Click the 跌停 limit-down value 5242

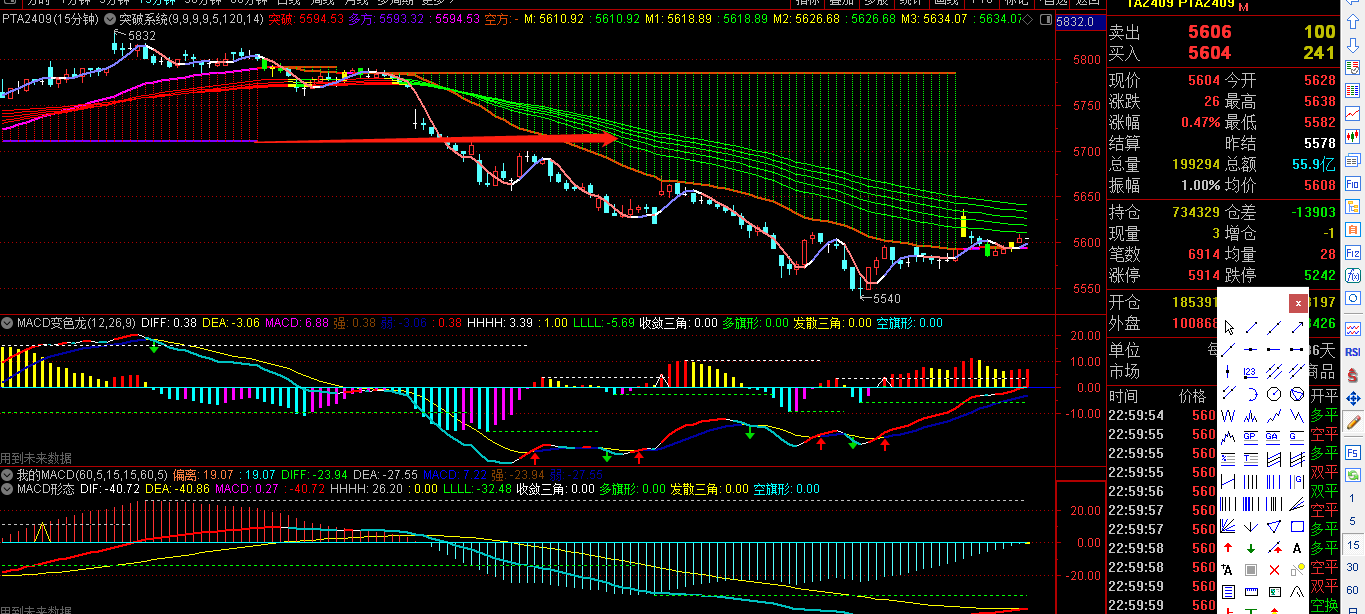tap(1319, 275)
